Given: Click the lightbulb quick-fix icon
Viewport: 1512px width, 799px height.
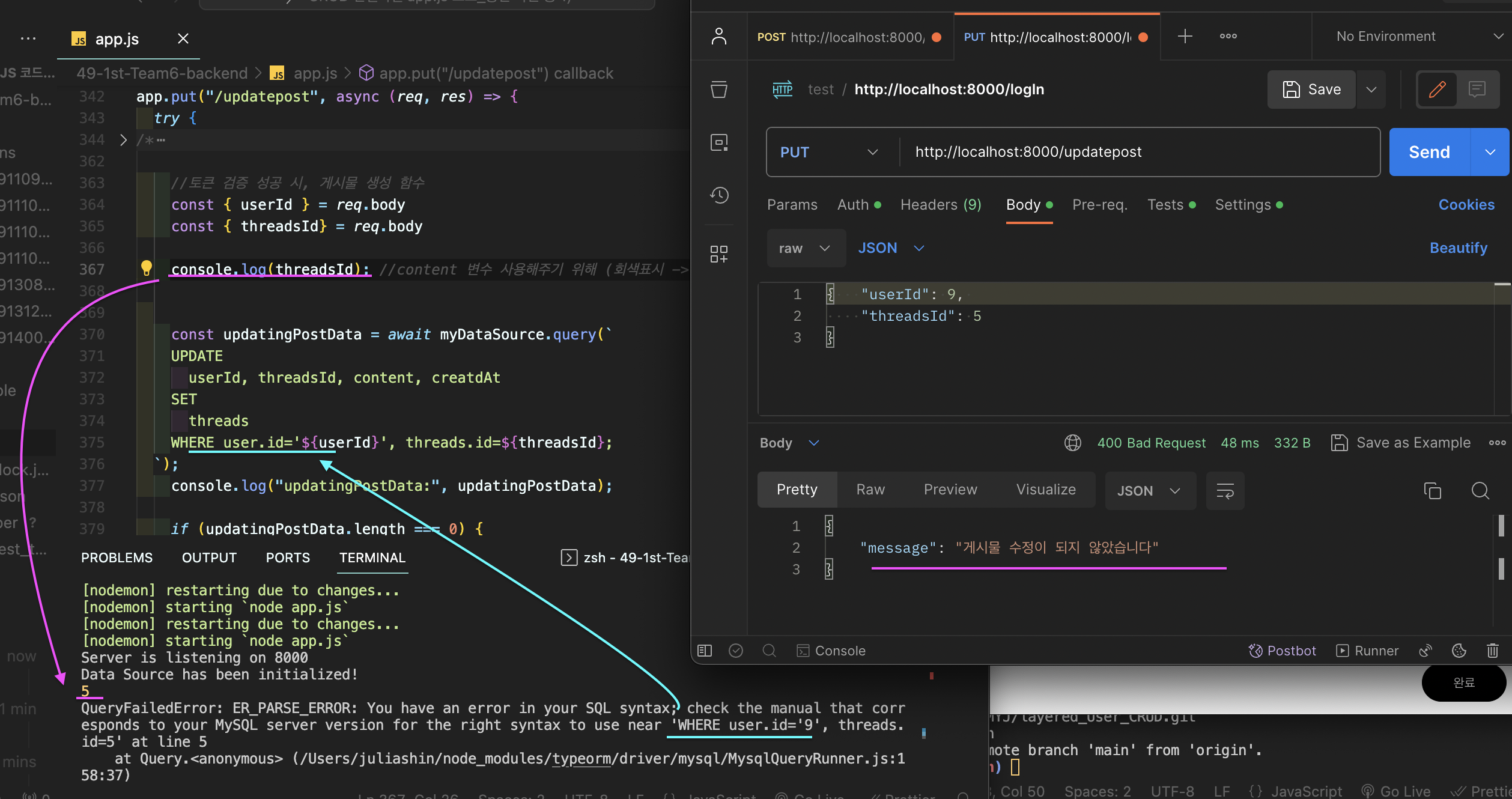Looking at the screenshot, I should [146, 268].
